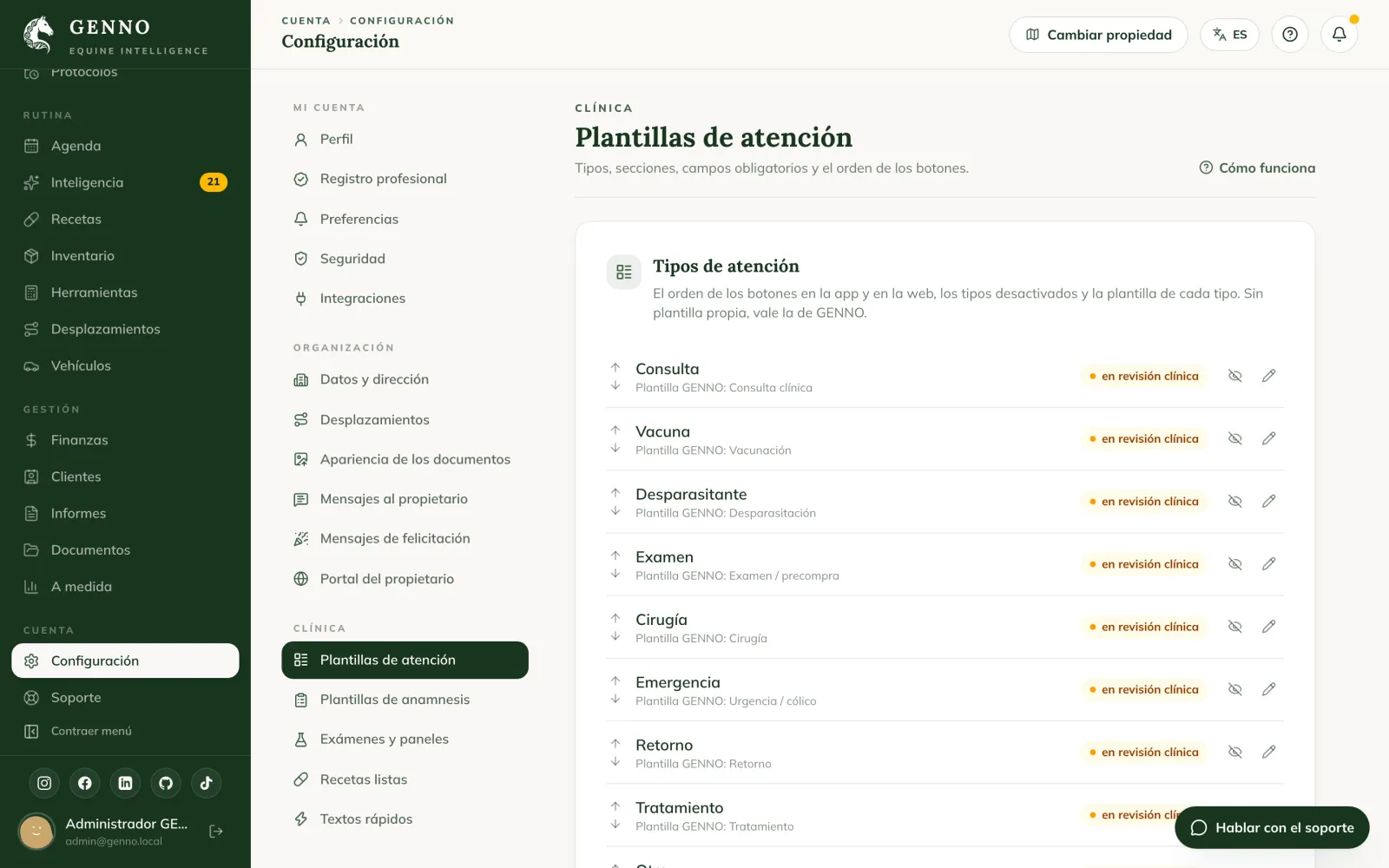Open Exámenes y paneles settings

point(405,740)
